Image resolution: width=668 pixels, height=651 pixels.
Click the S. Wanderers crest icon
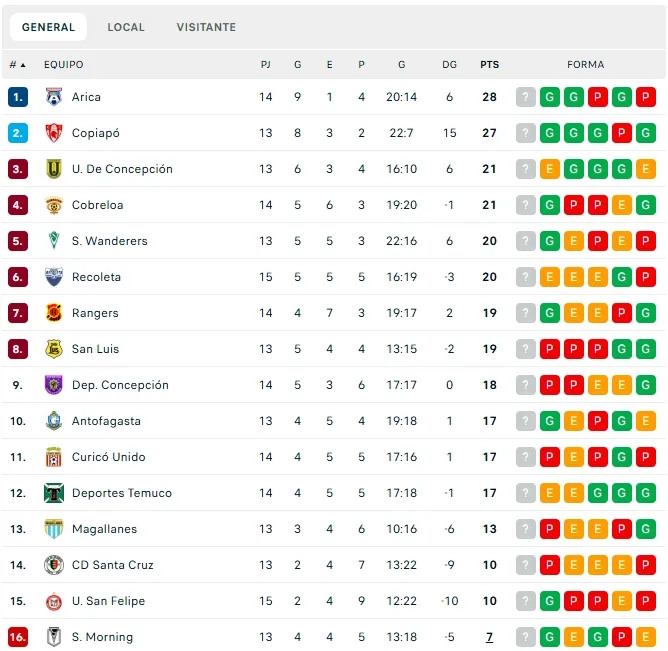54,241
